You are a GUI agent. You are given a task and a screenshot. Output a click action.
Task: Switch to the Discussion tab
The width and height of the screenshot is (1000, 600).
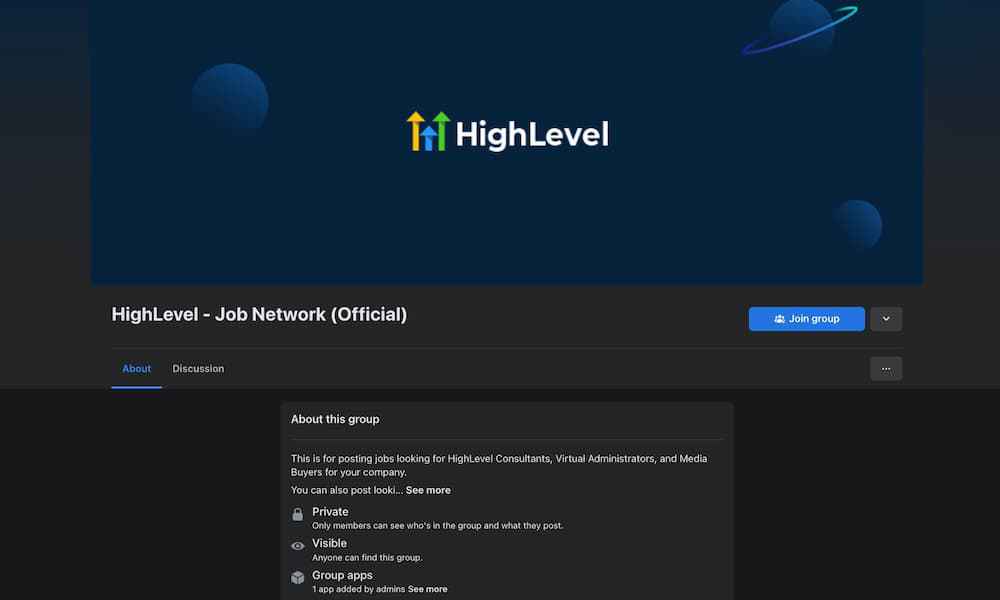[198, 369]
